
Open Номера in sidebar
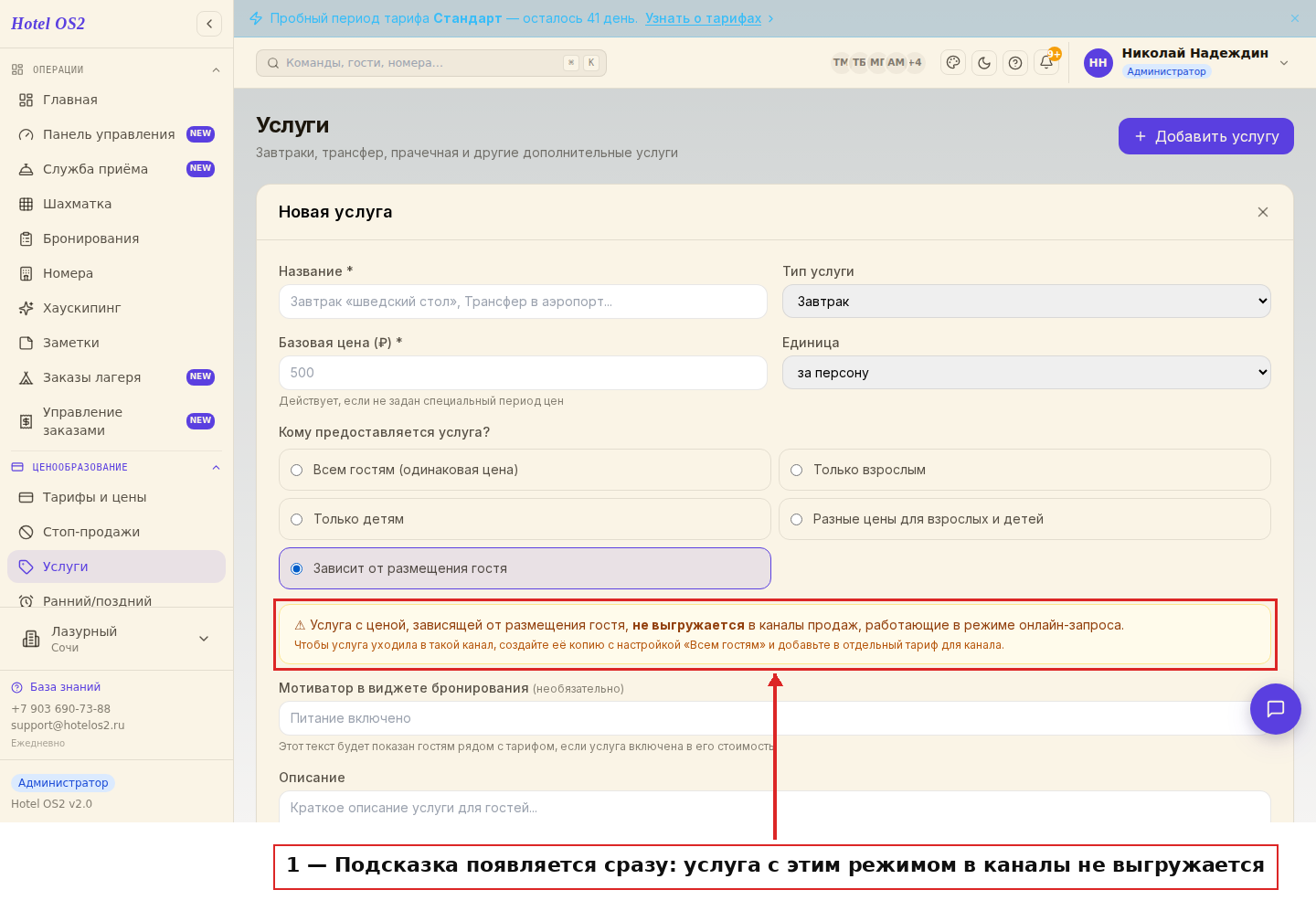[116, 273]
